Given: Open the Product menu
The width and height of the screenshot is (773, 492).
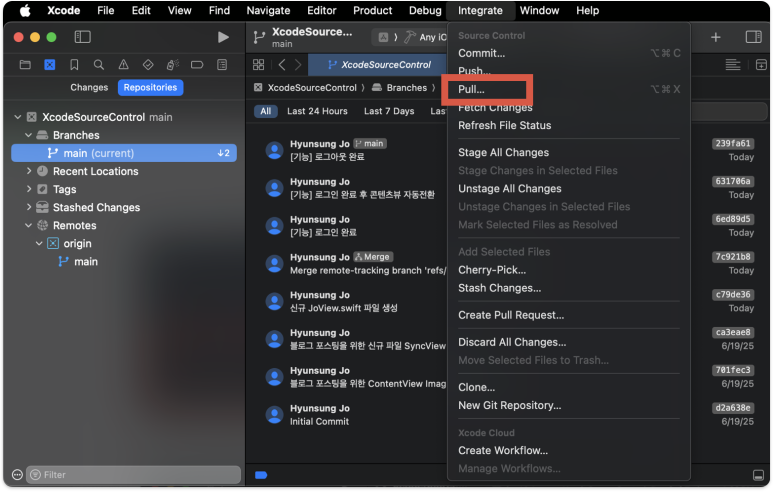Looking at the screenshot, I should pos(372,10).
